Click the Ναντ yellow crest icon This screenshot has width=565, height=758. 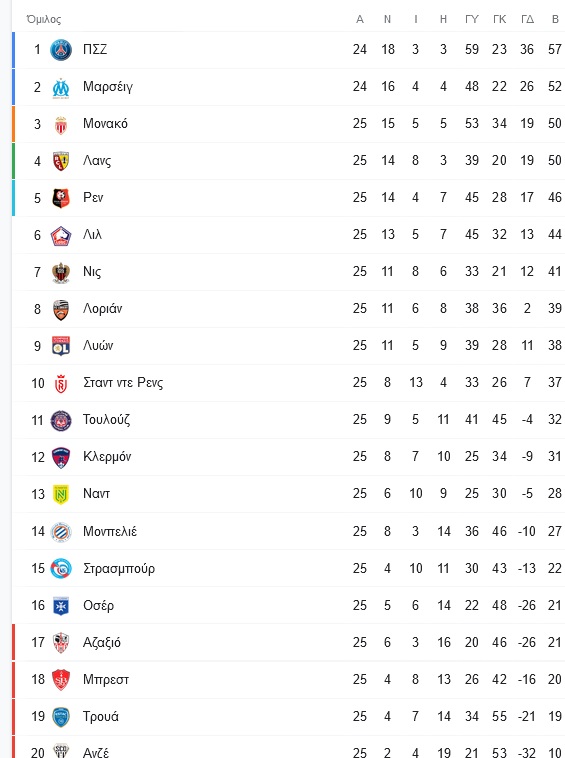tap(61, 494)
